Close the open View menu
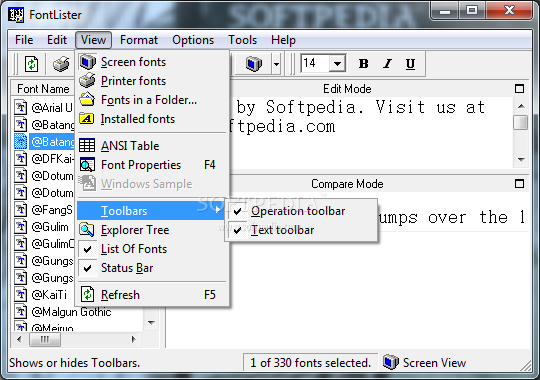 click(93, 40)
